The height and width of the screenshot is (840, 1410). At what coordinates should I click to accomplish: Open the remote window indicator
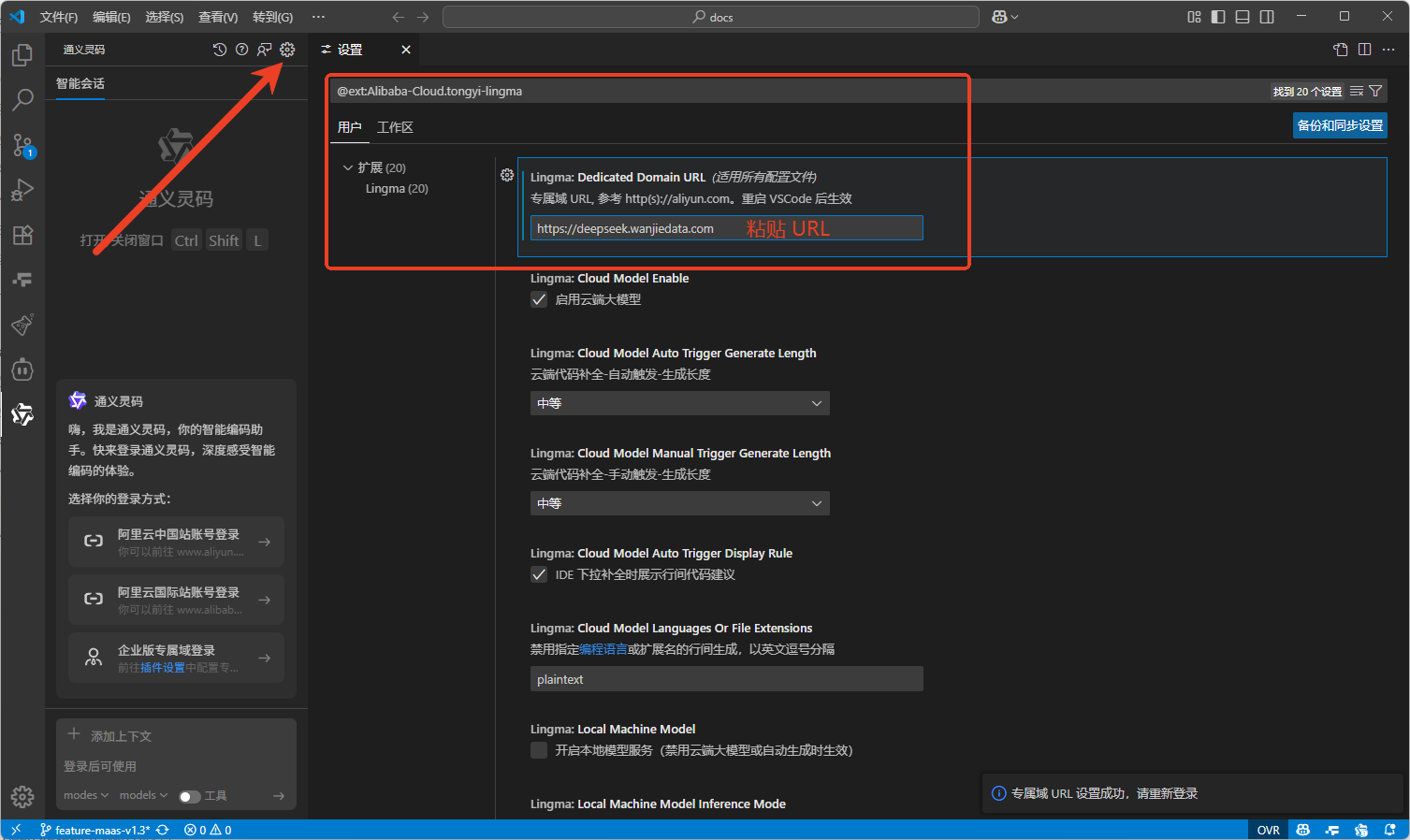[x=16, y=830]
